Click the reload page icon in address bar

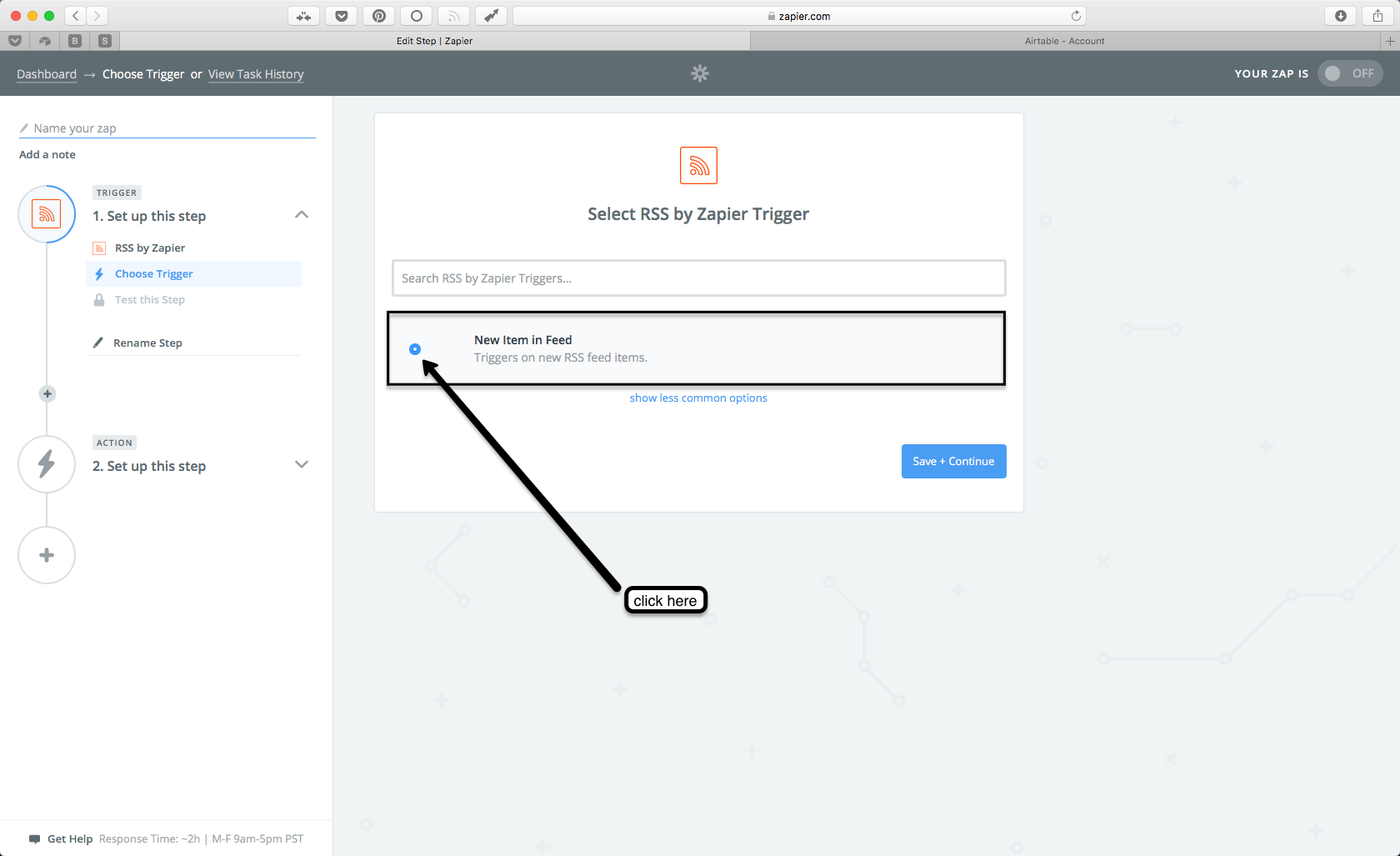point(1076,16)
